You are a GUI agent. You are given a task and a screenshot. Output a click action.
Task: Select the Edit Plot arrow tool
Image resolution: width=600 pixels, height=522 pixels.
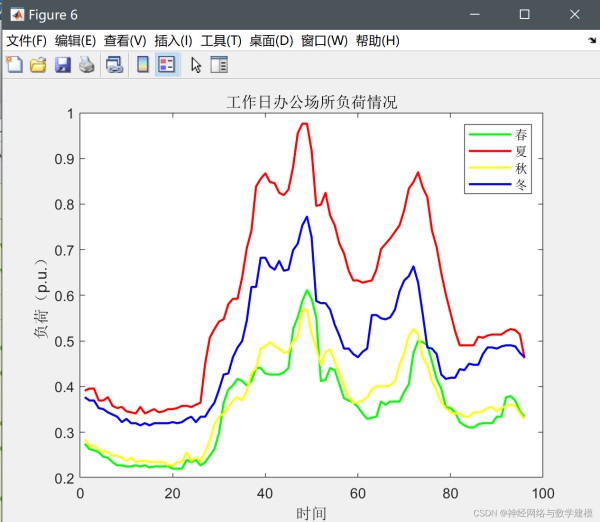196,65
